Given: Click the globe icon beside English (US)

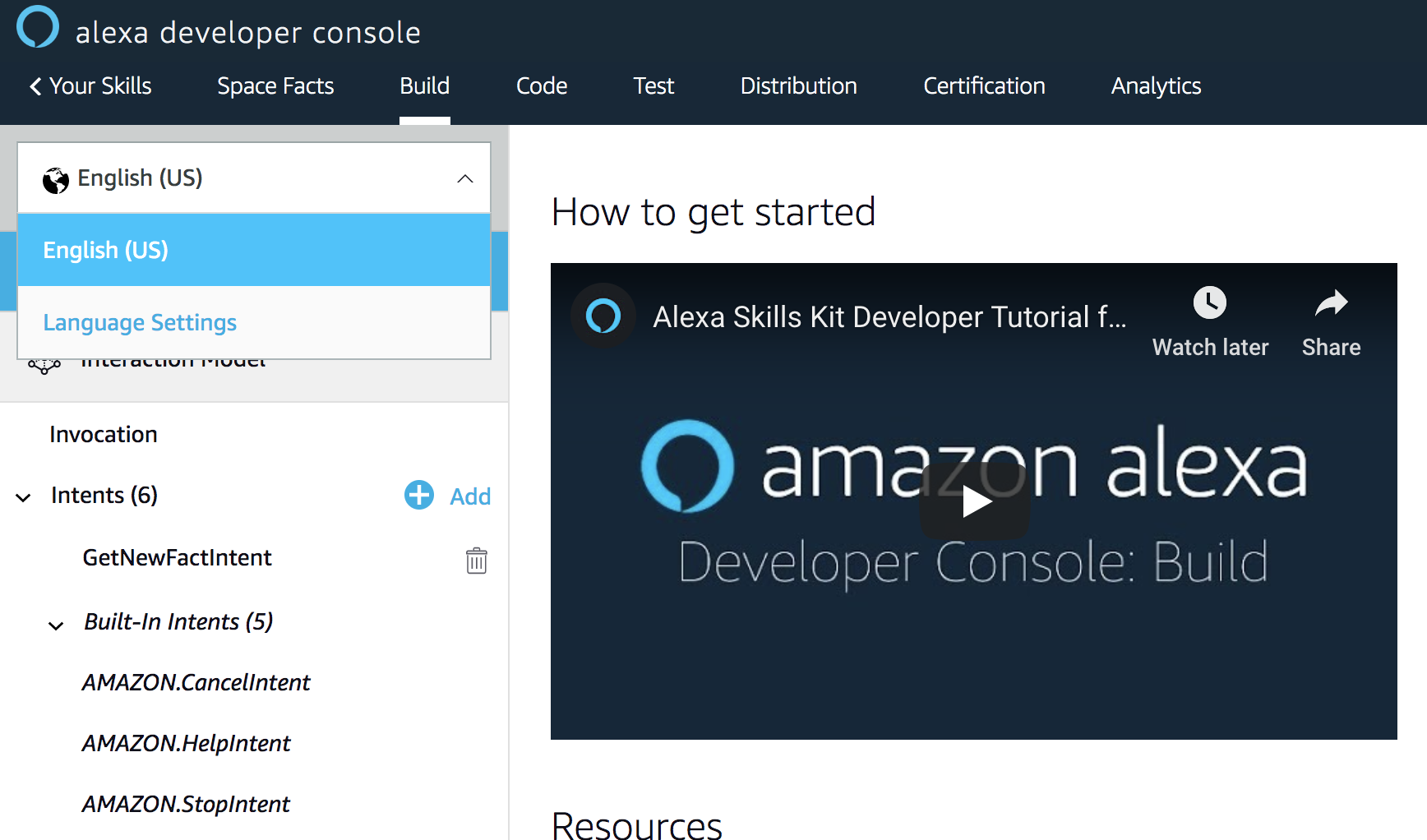Looking at the screenshot, I should point(55,178).
